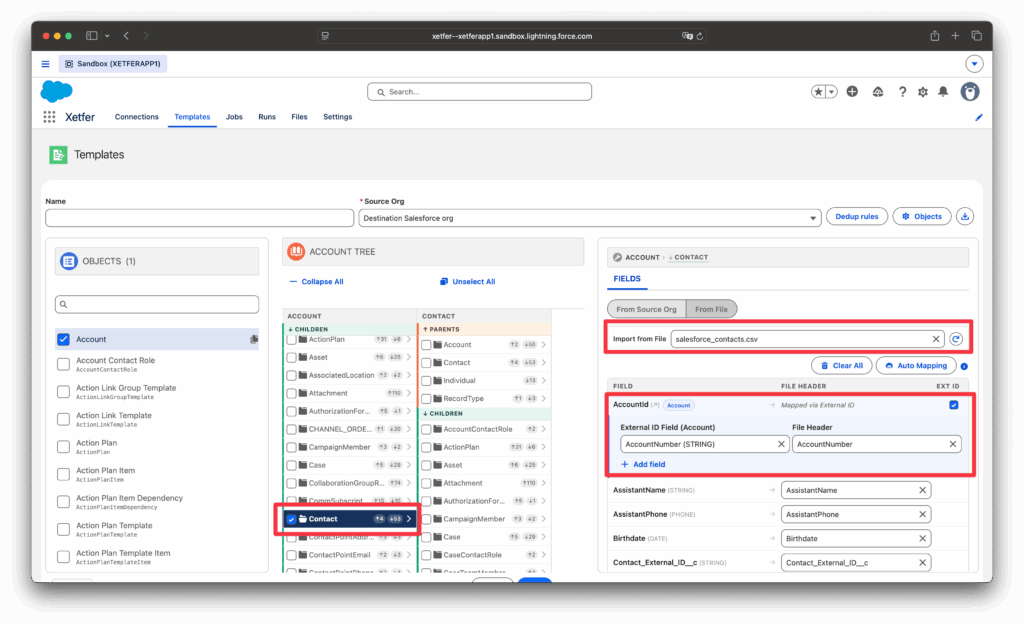Click Unselect All in Account Tree
Viewport: 1024px width, 624px height.
point(468,282)
